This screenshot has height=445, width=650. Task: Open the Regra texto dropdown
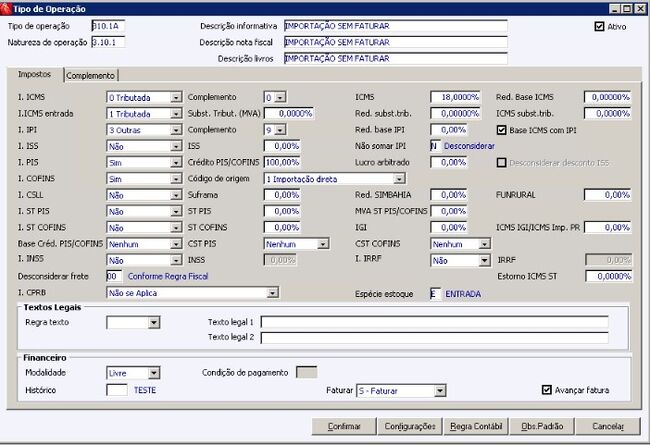point(154,322)
